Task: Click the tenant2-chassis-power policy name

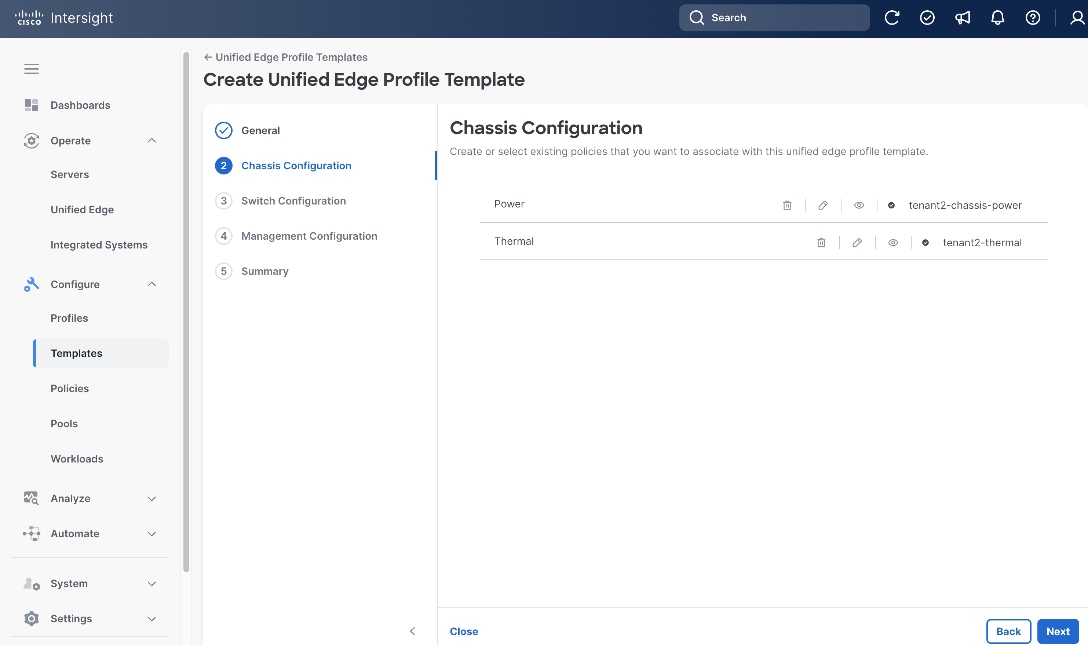Action: (x=965, y=205)
